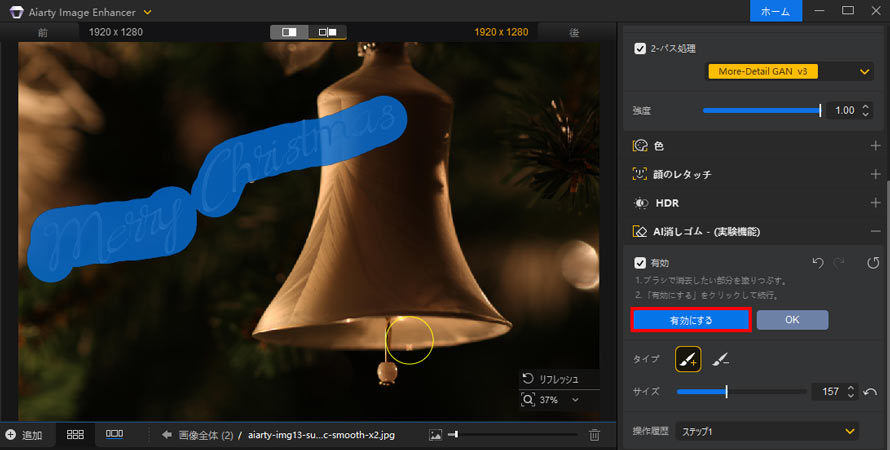Expand the HDR section
890x450 pixels.
point(875,203)
